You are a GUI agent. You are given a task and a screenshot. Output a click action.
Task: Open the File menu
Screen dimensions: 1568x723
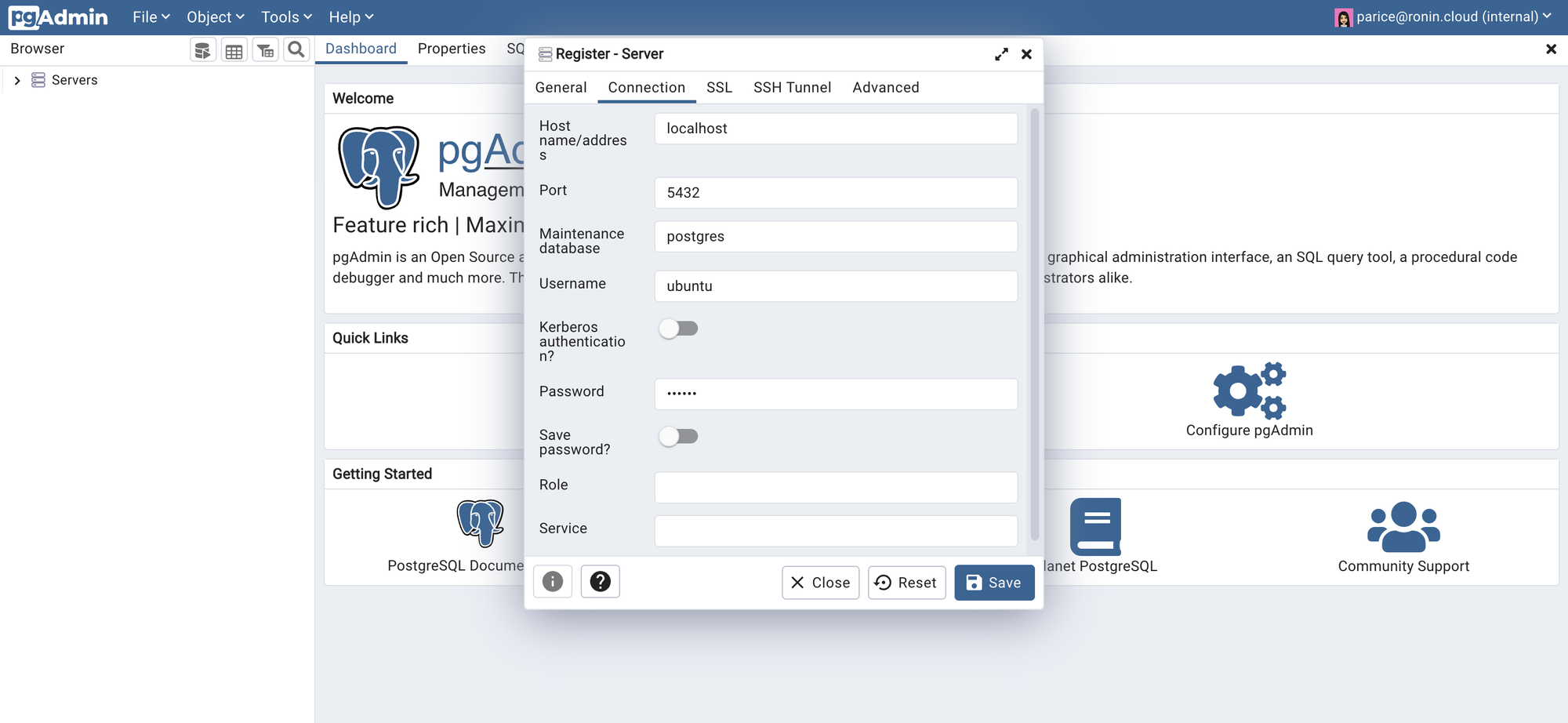pos(151,17)
